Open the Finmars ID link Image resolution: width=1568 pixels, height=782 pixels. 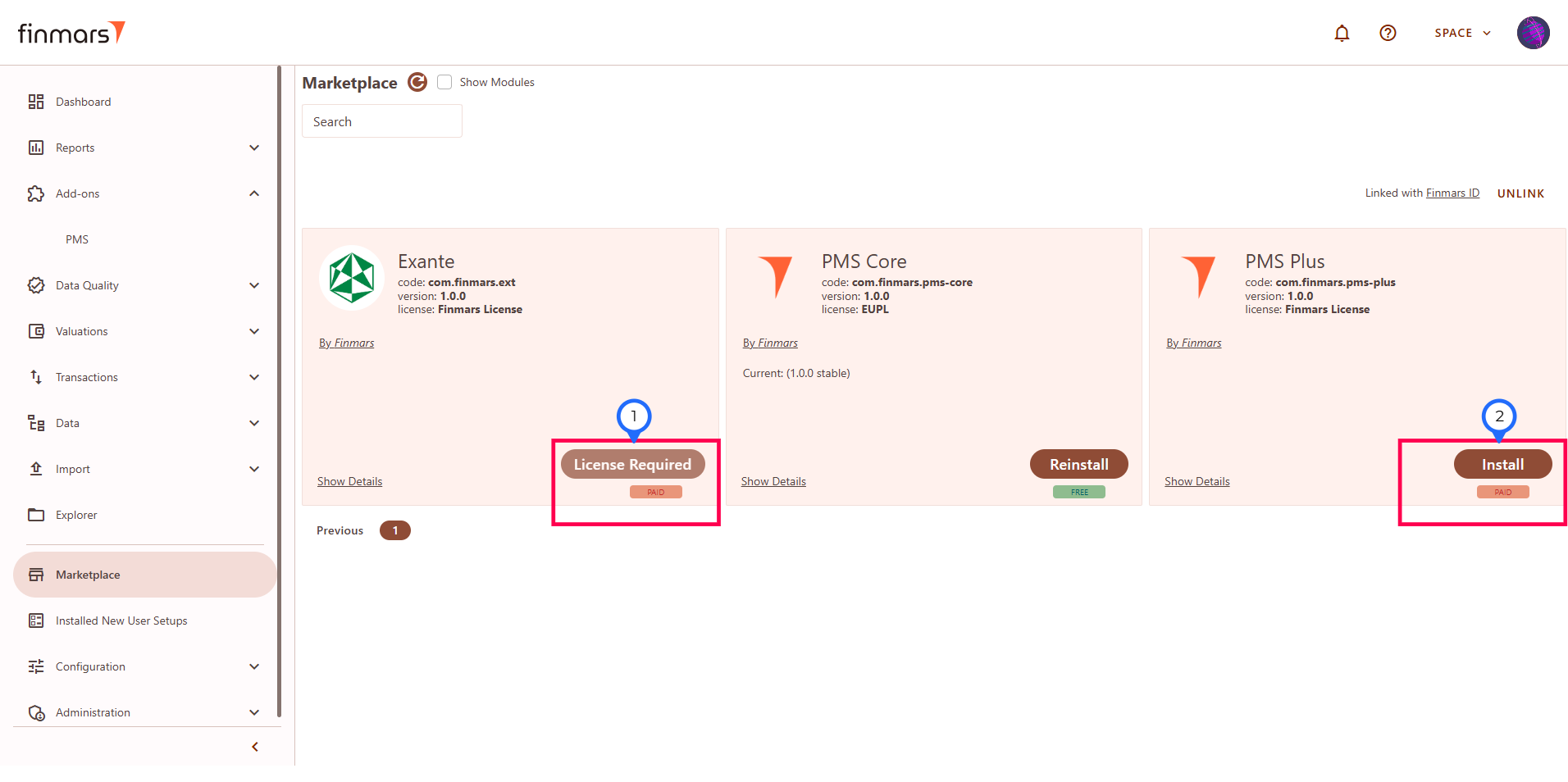coord(1452,193)
